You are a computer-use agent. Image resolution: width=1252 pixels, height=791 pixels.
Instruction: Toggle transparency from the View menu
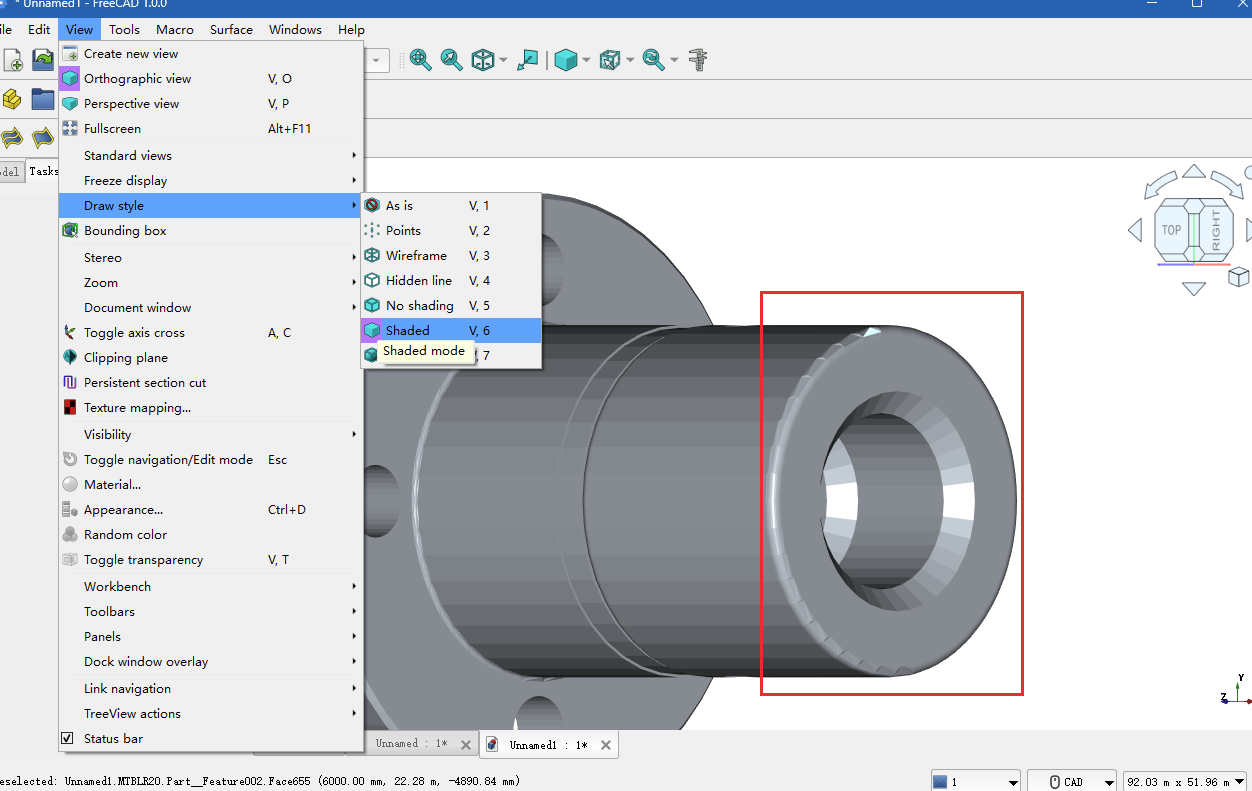[x=143, y=560]
